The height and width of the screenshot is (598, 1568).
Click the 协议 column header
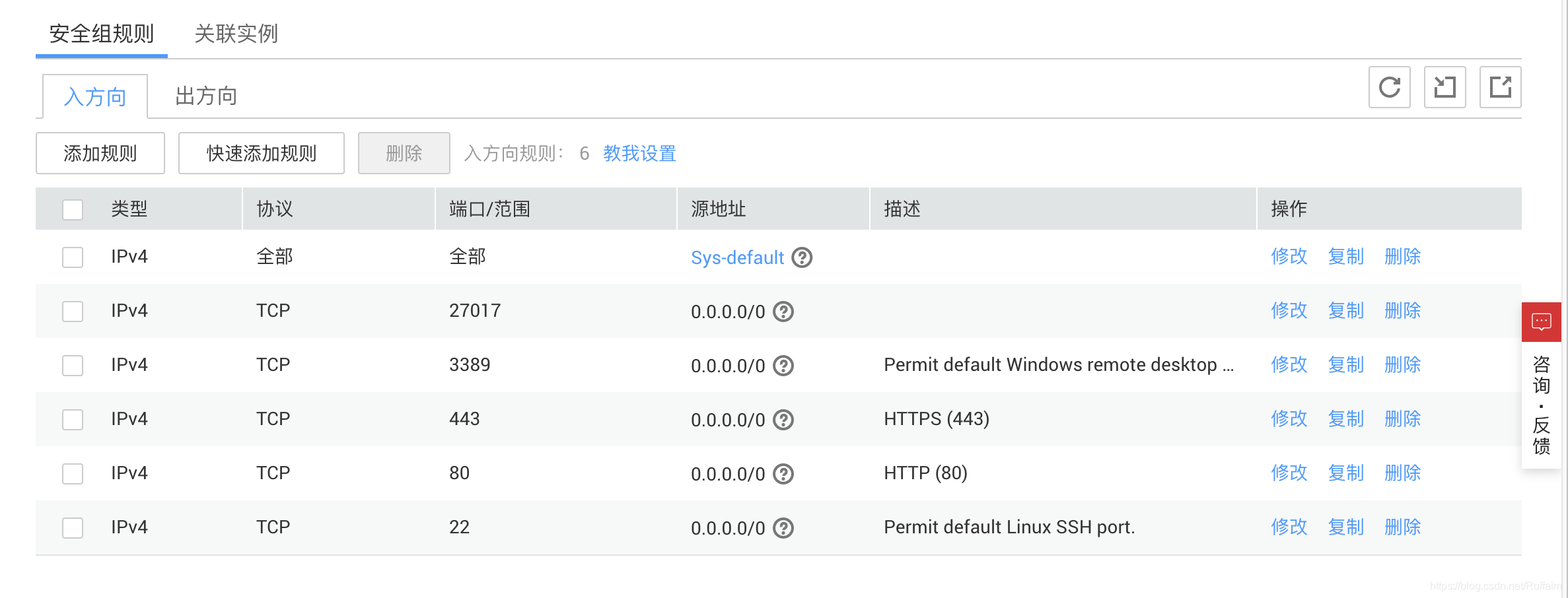pyautogui.click(x=275, y=209)
